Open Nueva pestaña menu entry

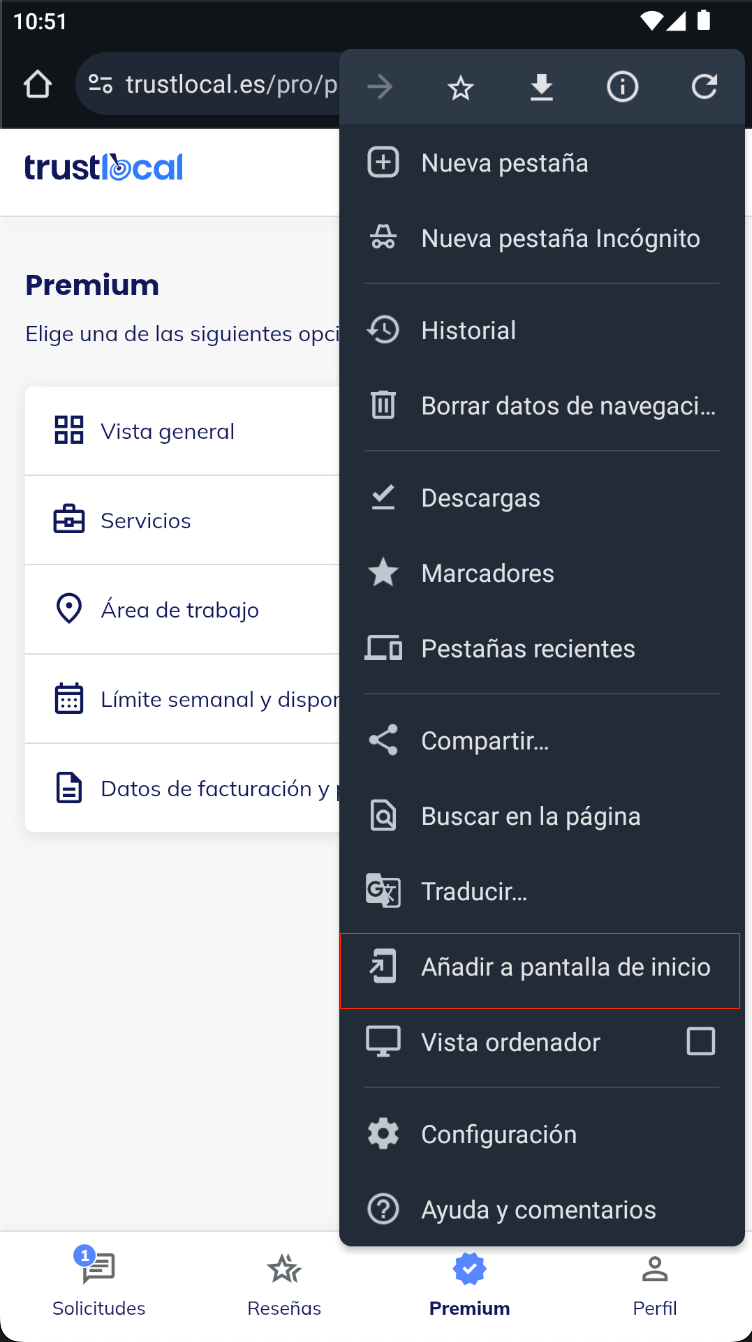point(542,163)
